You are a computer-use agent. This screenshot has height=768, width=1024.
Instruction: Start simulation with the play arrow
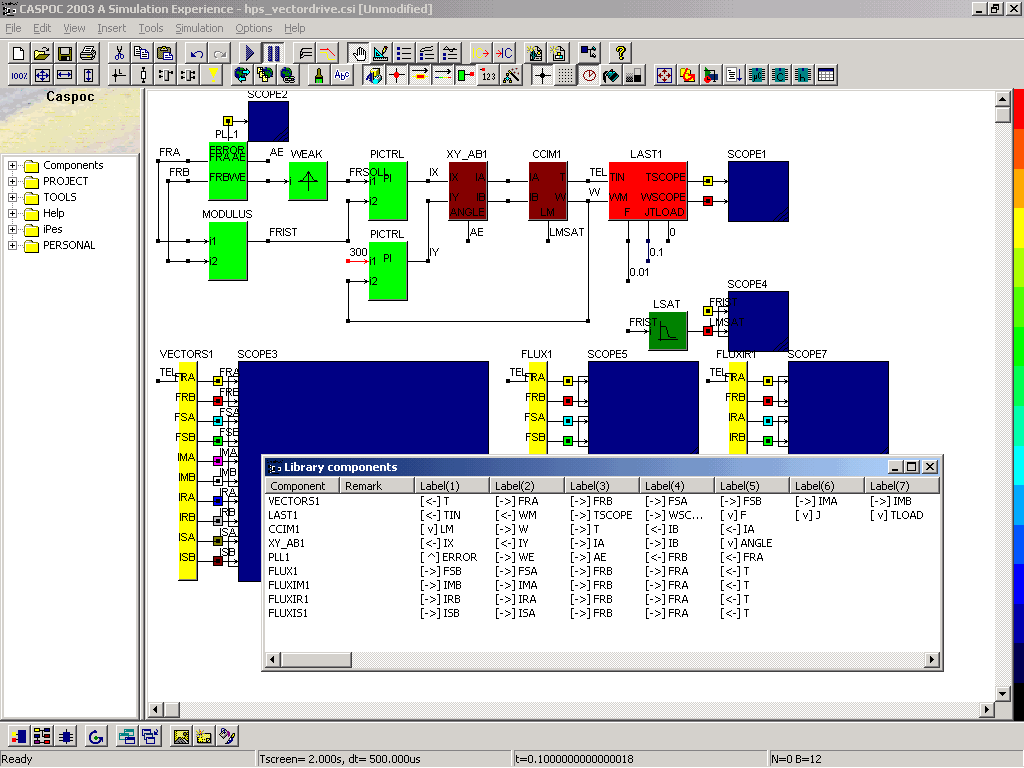pyautogui.click(x=250, y=53)
